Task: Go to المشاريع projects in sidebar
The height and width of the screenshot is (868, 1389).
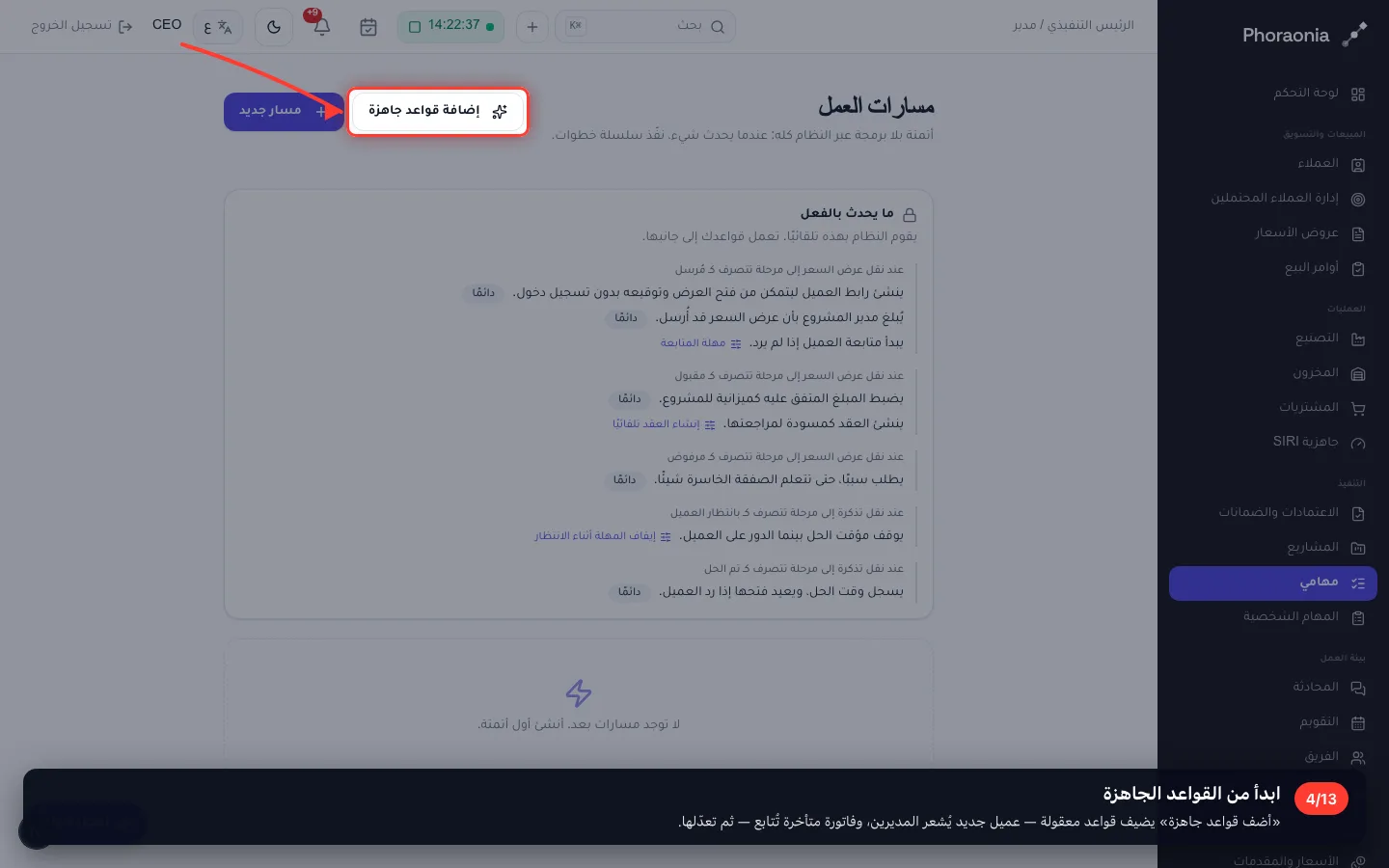Action: 1273,548
